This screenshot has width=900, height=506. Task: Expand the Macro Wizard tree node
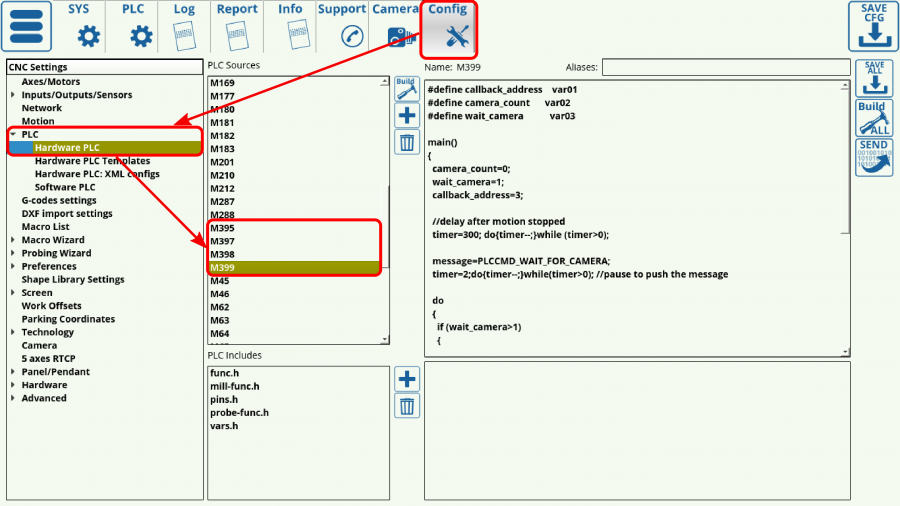[13, 240]
